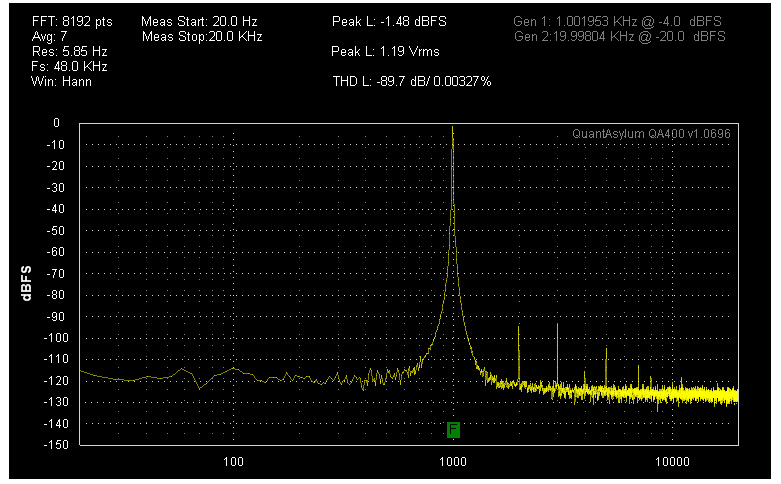Click the -150 axis label
Image resolution: width=781 pixels, height=484 pixels.
click(54, 445)
